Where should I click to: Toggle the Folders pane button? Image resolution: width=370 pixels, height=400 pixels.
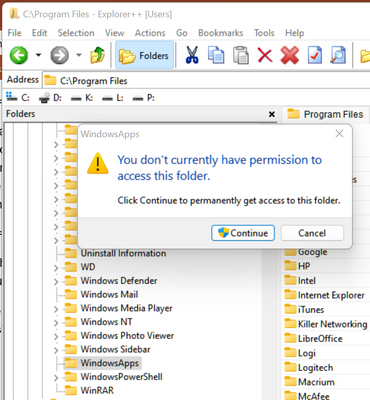pyautogui.click(x=144, y=55)
